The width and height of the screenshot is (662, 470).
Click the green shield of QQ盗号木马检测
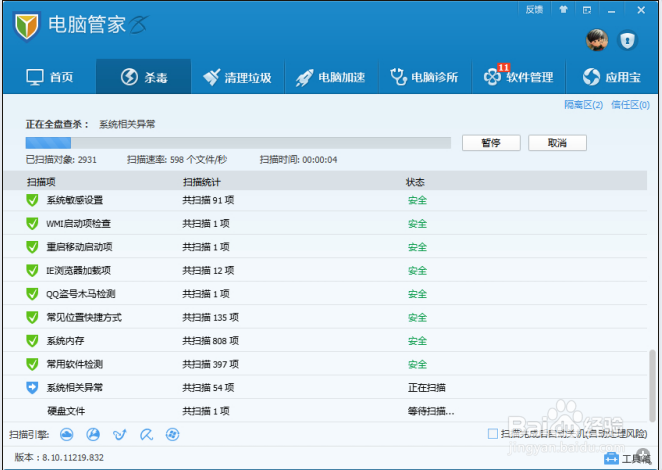pos(32,294)
